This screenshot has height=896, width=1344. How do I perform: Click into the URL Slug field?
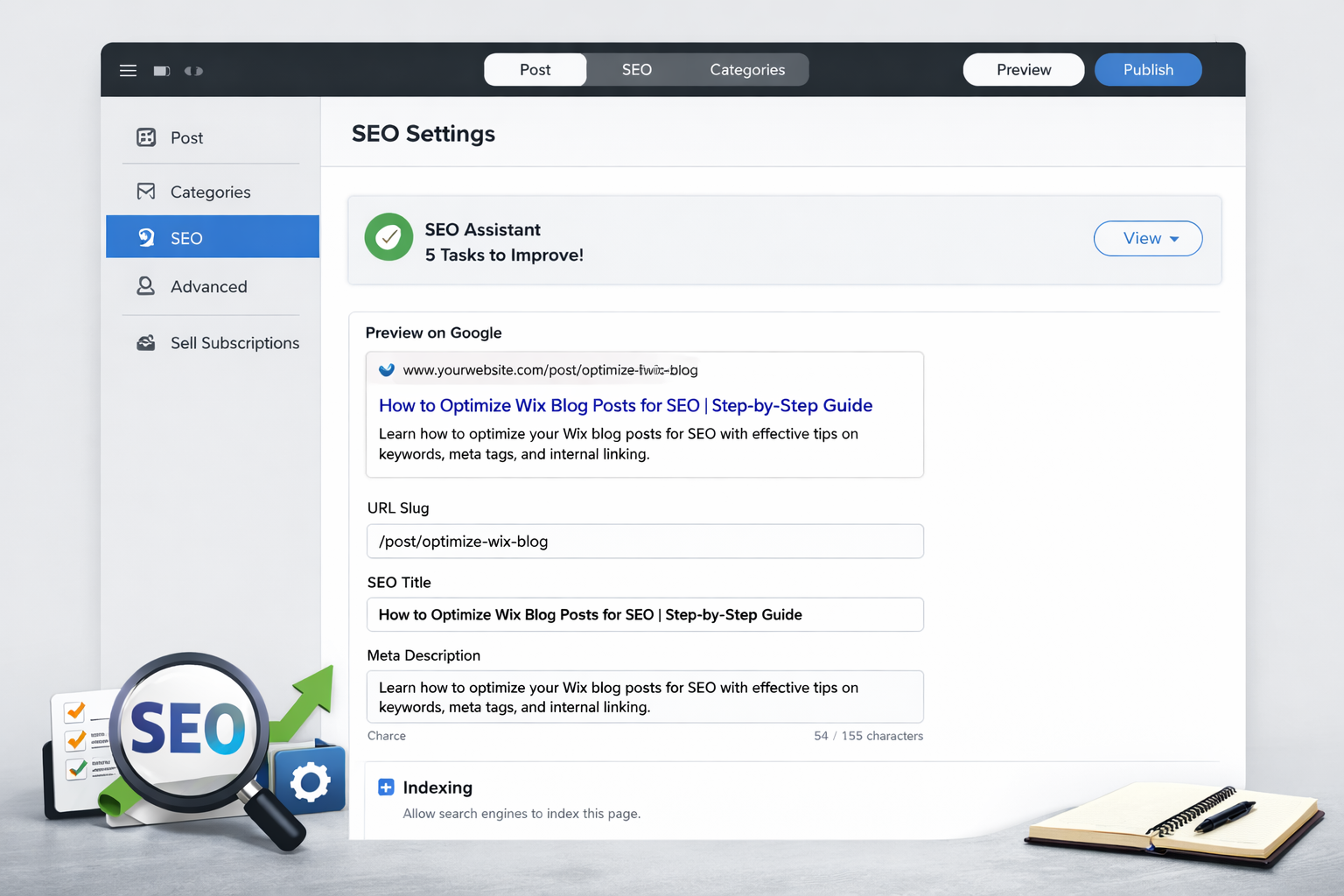(x=645, y=542)
